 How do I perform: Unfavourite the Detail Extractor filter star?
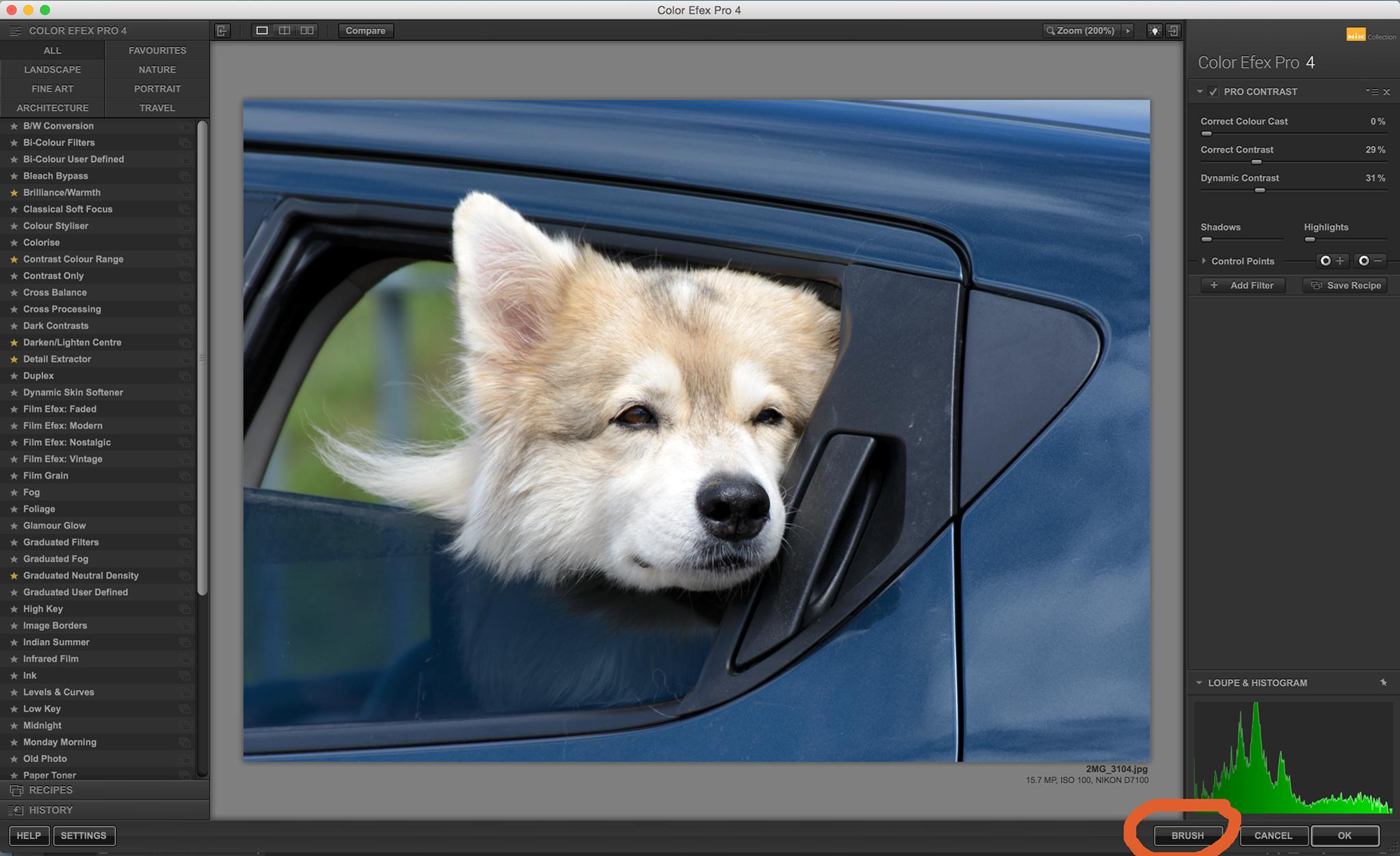pyautogui.click(x=14, y=360)
